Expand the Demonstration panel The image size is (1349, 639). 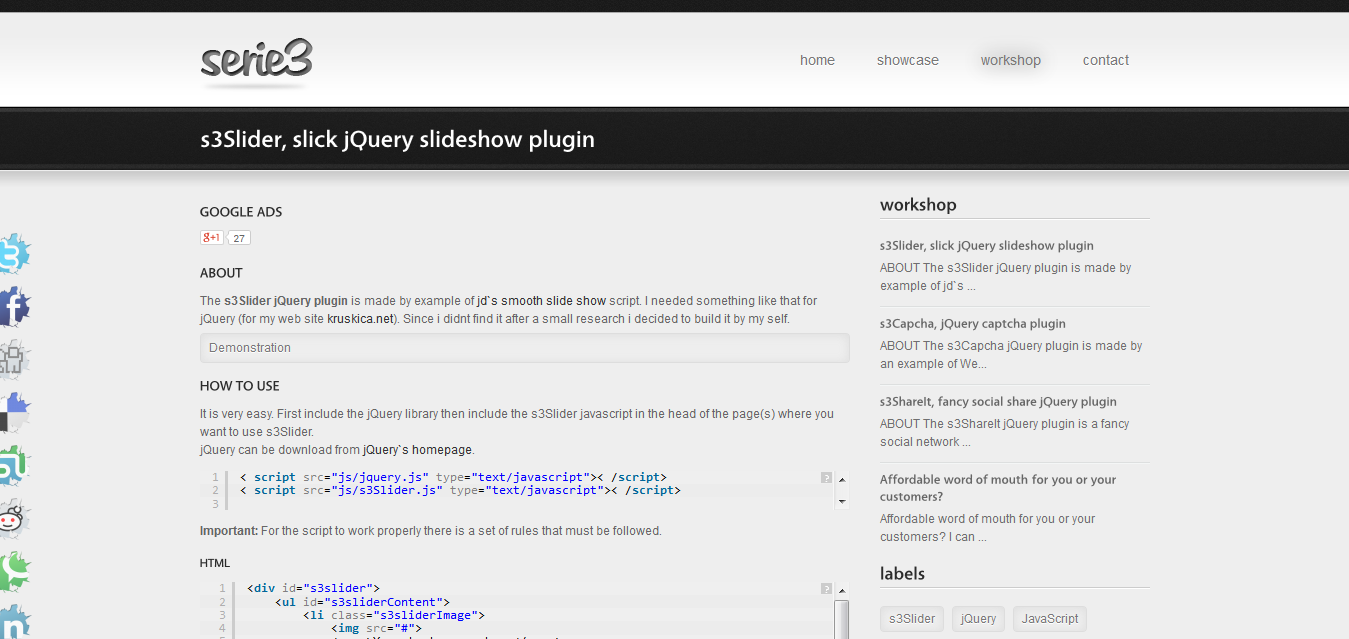pyautogui.click(x=525, y=348)
